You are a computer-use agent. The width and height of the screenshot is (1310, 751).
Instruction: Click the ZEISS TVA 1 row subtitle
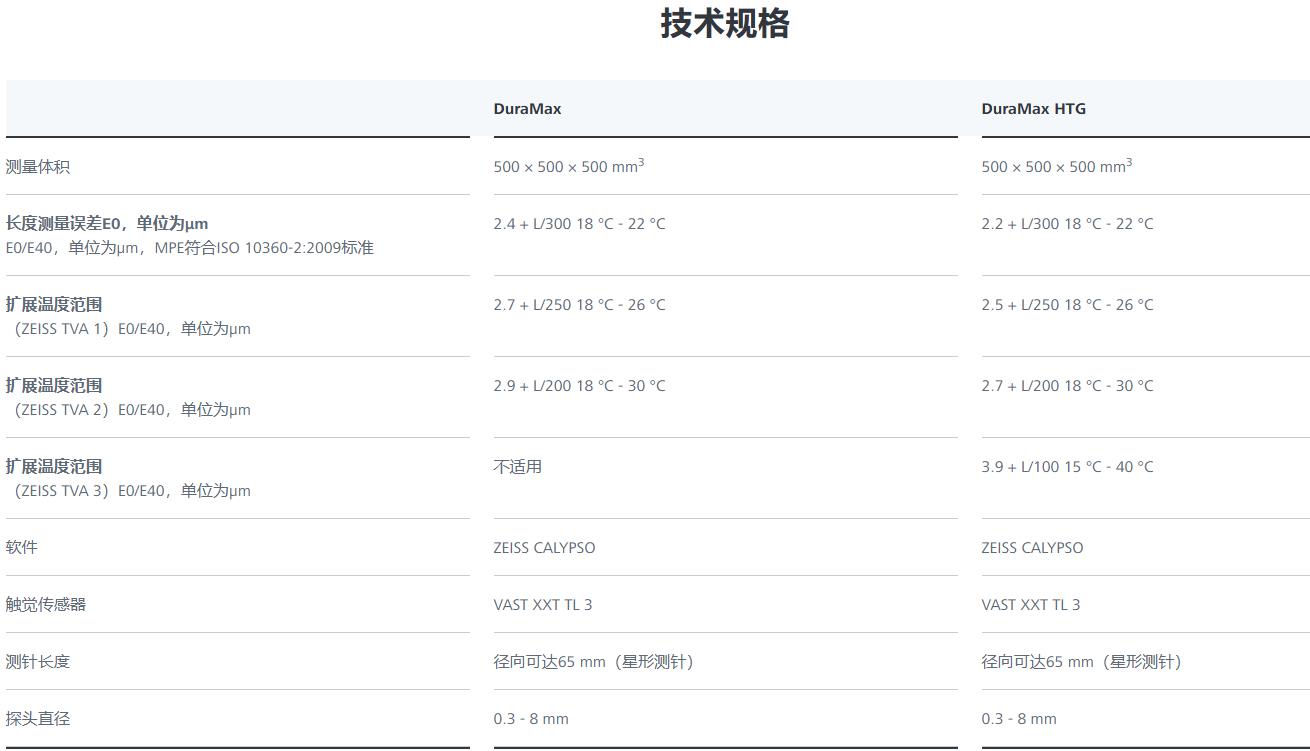(128, 329)
